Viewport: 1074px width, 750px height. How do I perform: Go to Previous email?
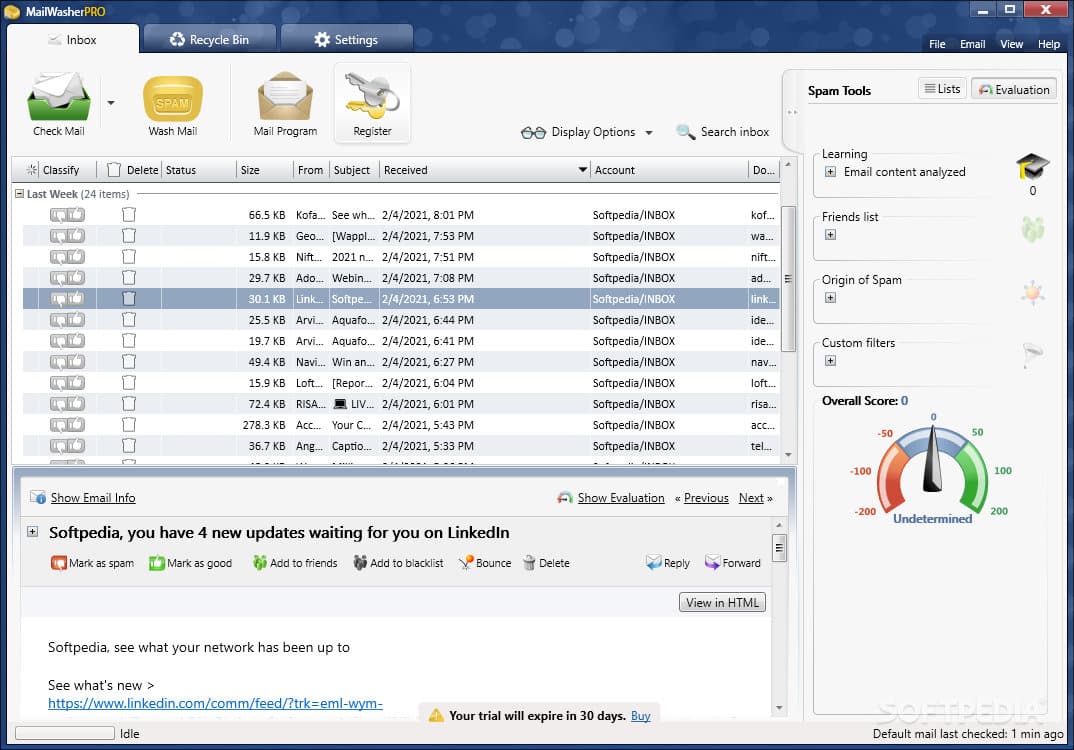click(705, 498)
